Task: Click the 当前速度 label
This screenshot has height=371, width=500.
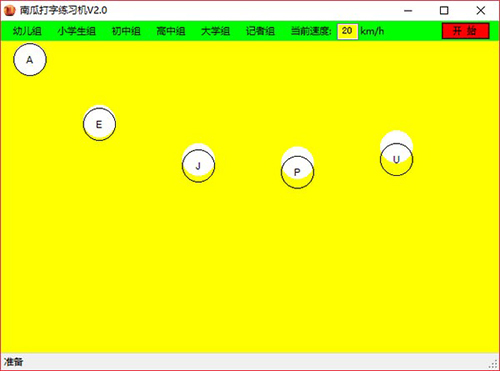Action: coord(311,31)
